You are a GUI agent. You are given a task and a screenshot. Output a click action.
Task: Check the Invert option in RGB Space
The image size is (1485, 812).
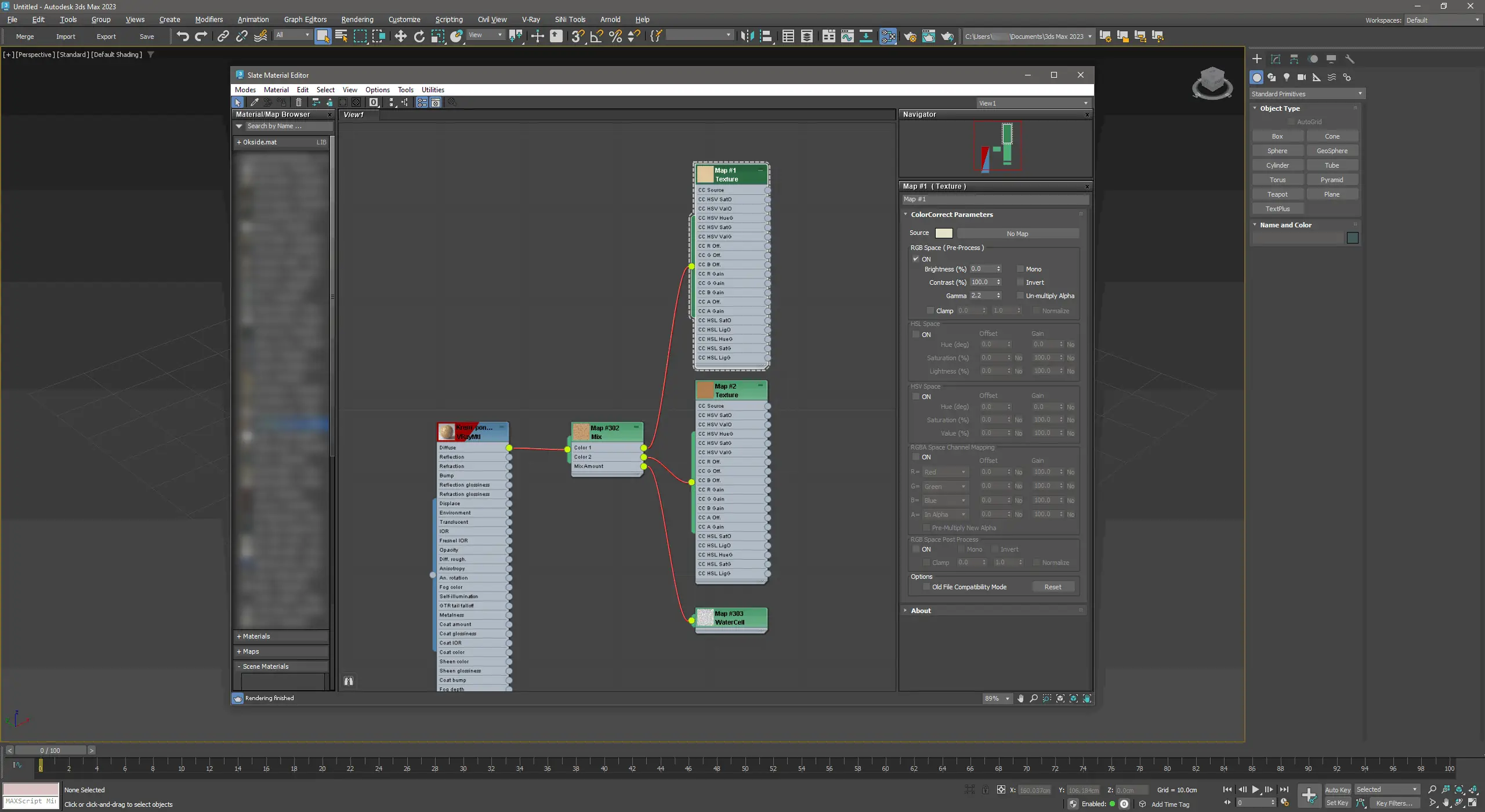(1020, 282)
